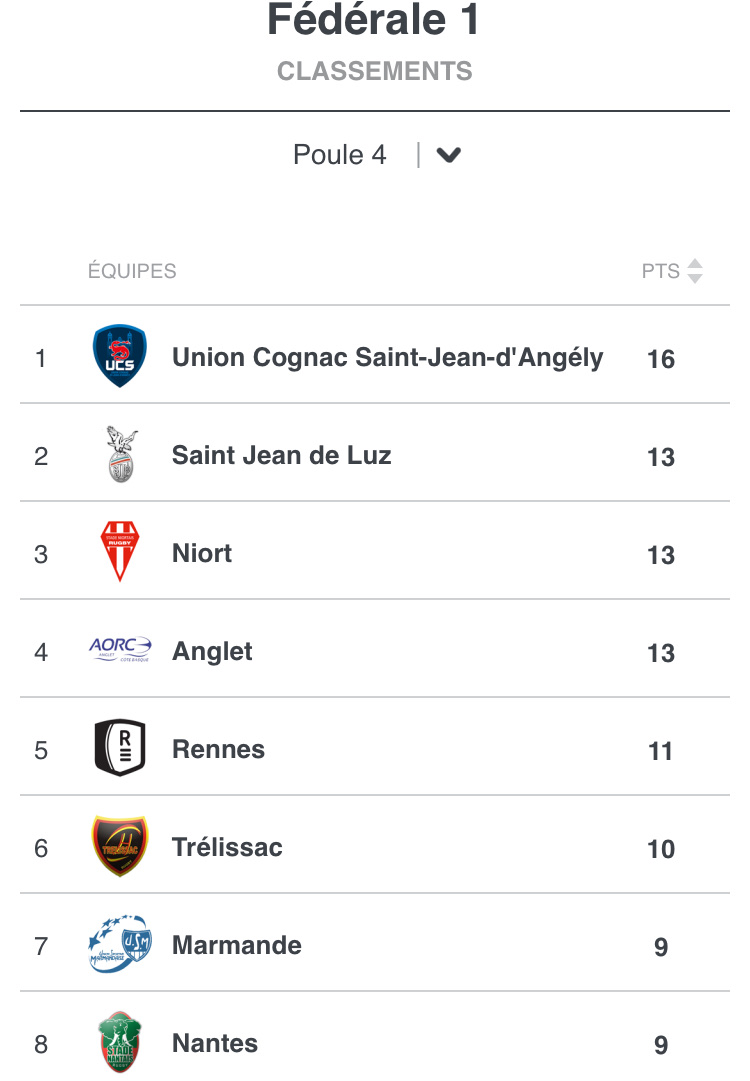This screenshot has height=1081, width=750.
Task: Open the Rennes team name link
Action: point(218,750)
